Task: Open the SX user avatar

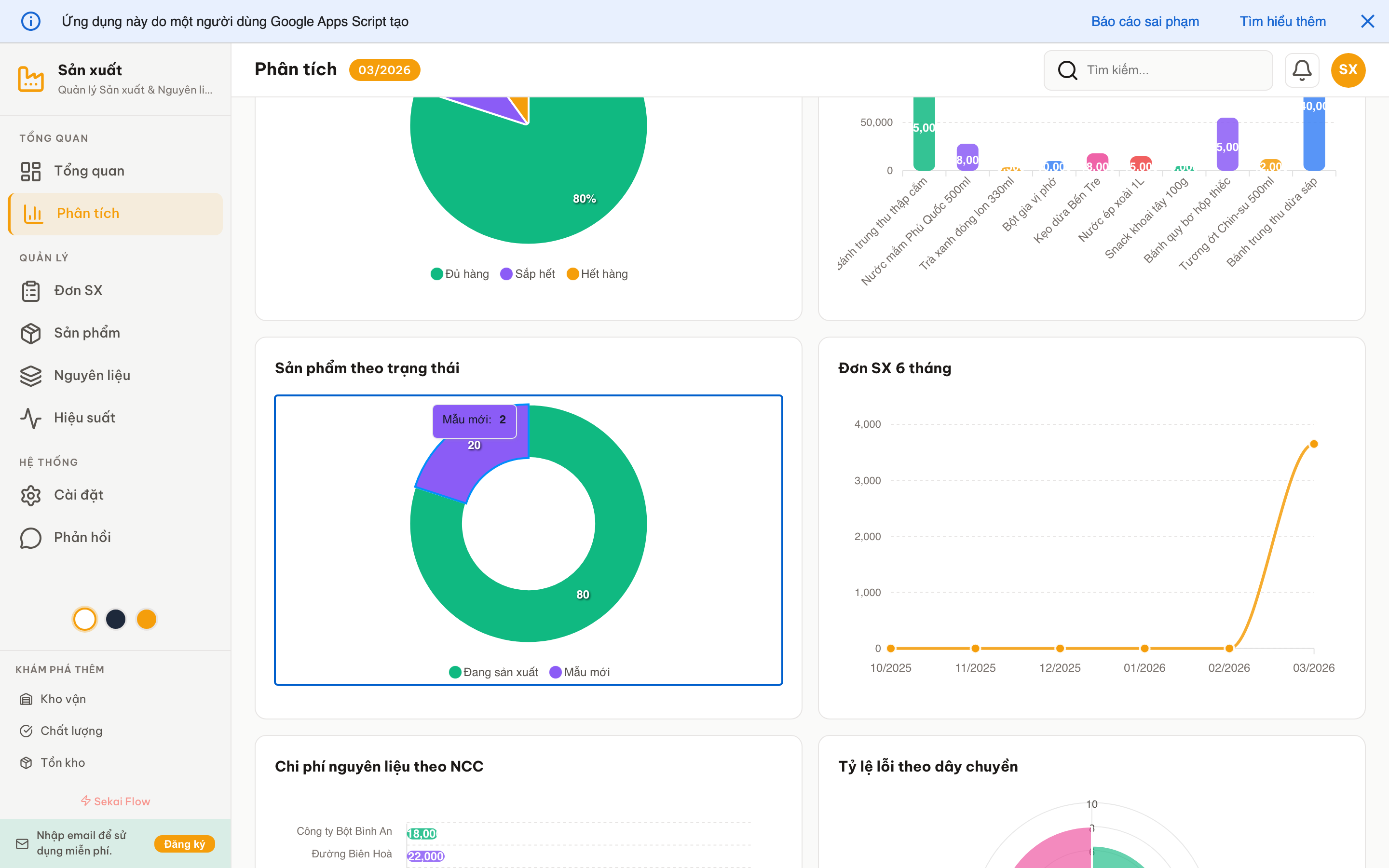Action: [1348, 70]
